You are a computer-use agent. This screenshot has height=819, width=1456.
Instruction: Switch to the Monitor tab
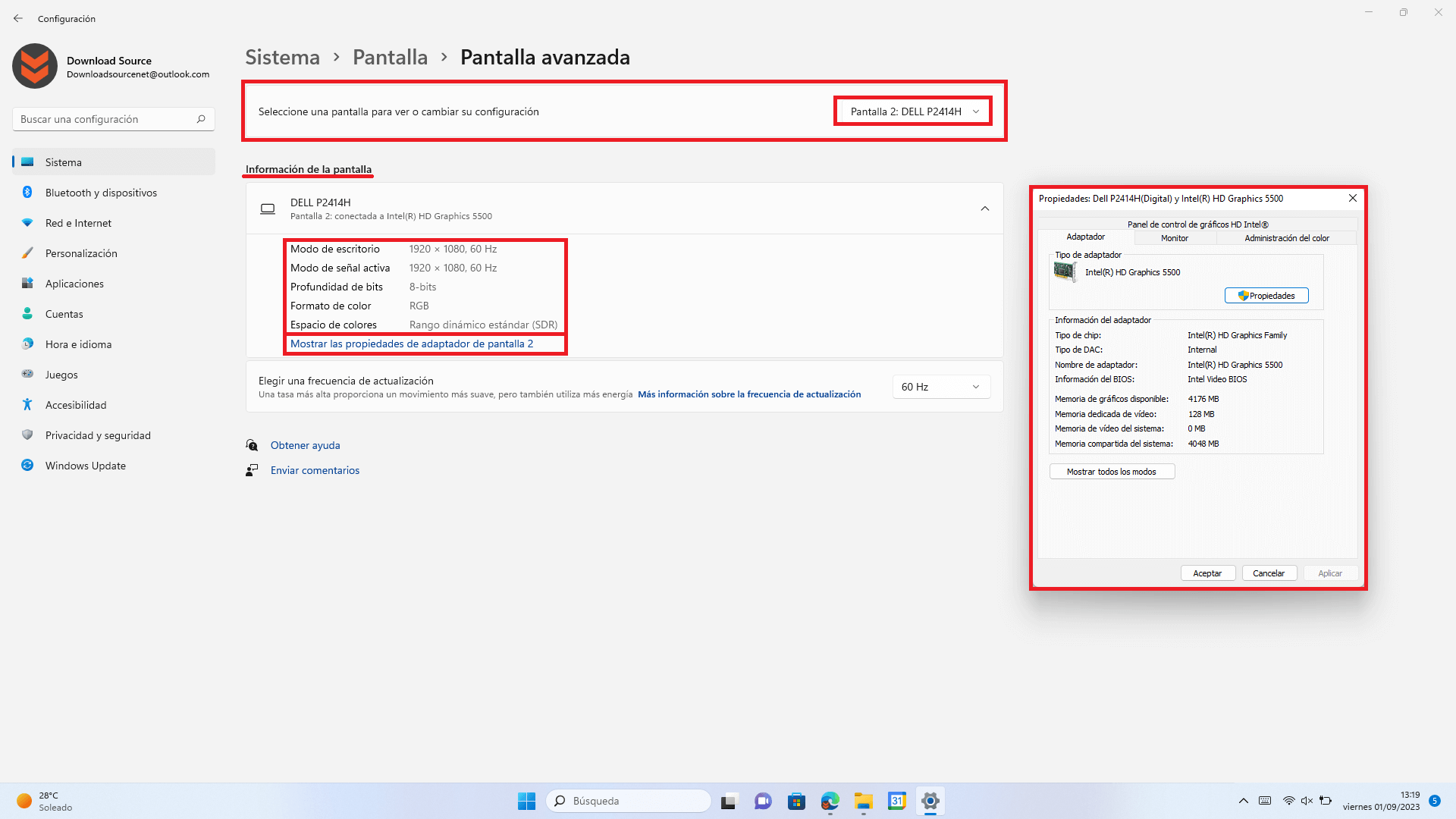point(1174,238)
